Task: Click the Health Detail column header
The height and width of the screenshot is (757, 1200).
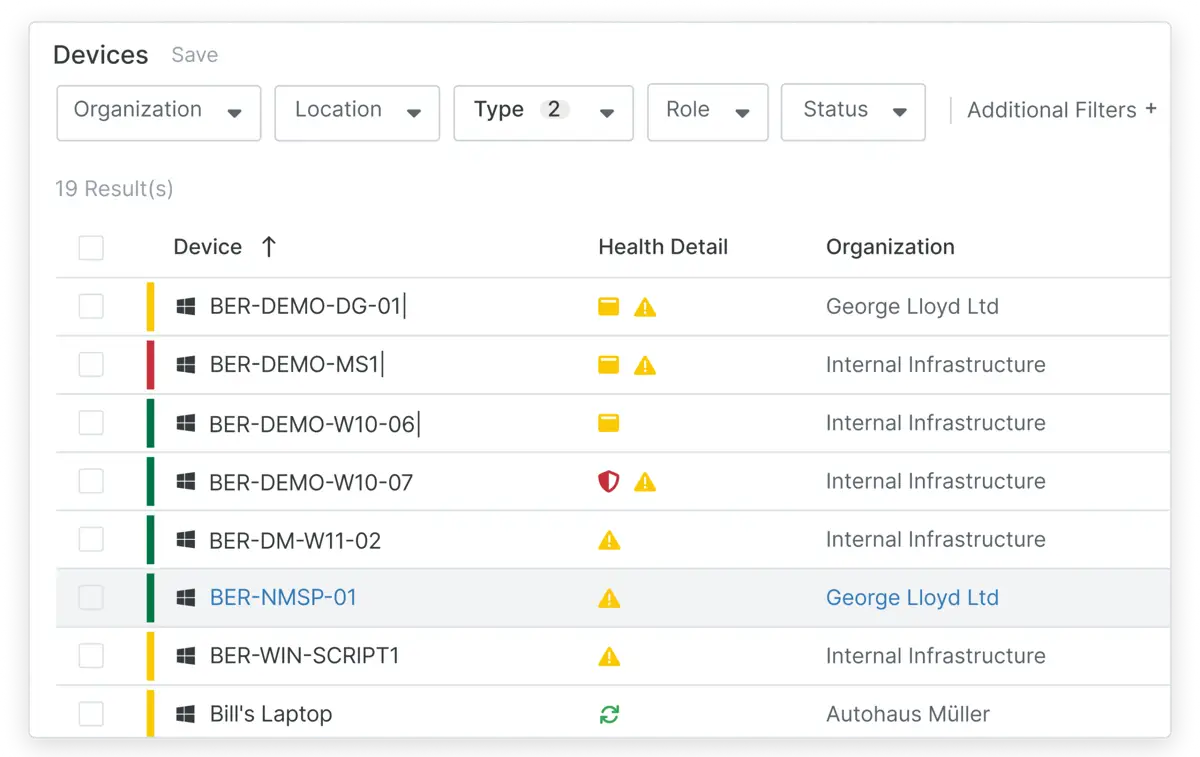Action: [663, 247]
